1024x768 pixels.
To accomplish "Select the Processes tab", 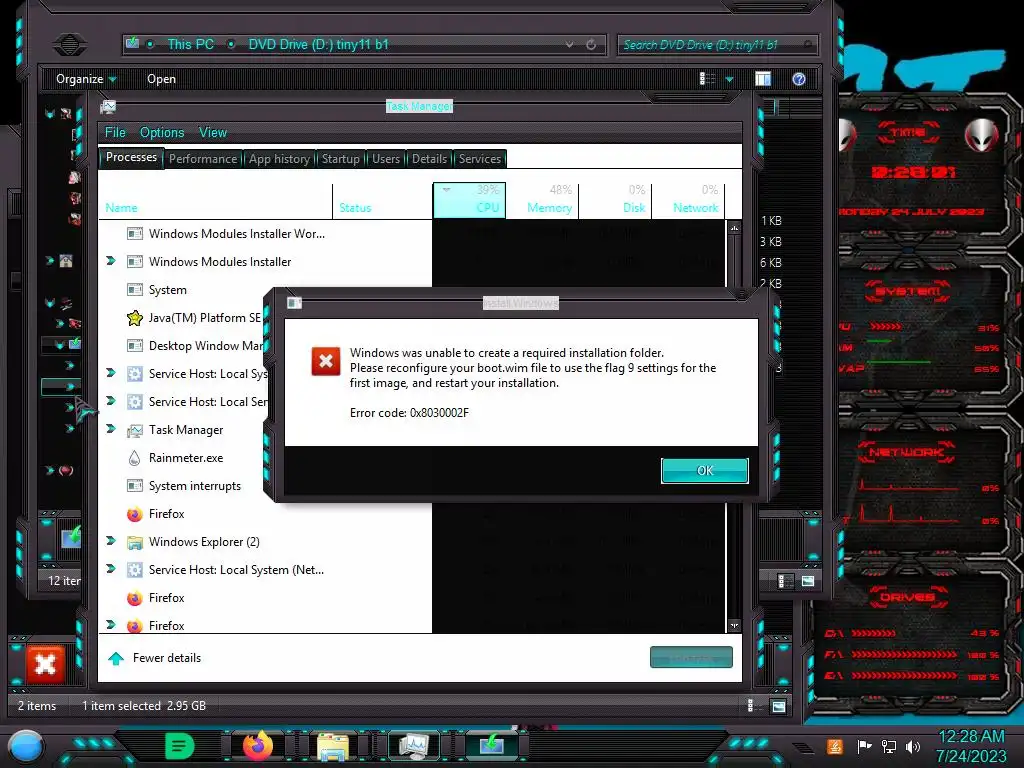I will [131, 157].
